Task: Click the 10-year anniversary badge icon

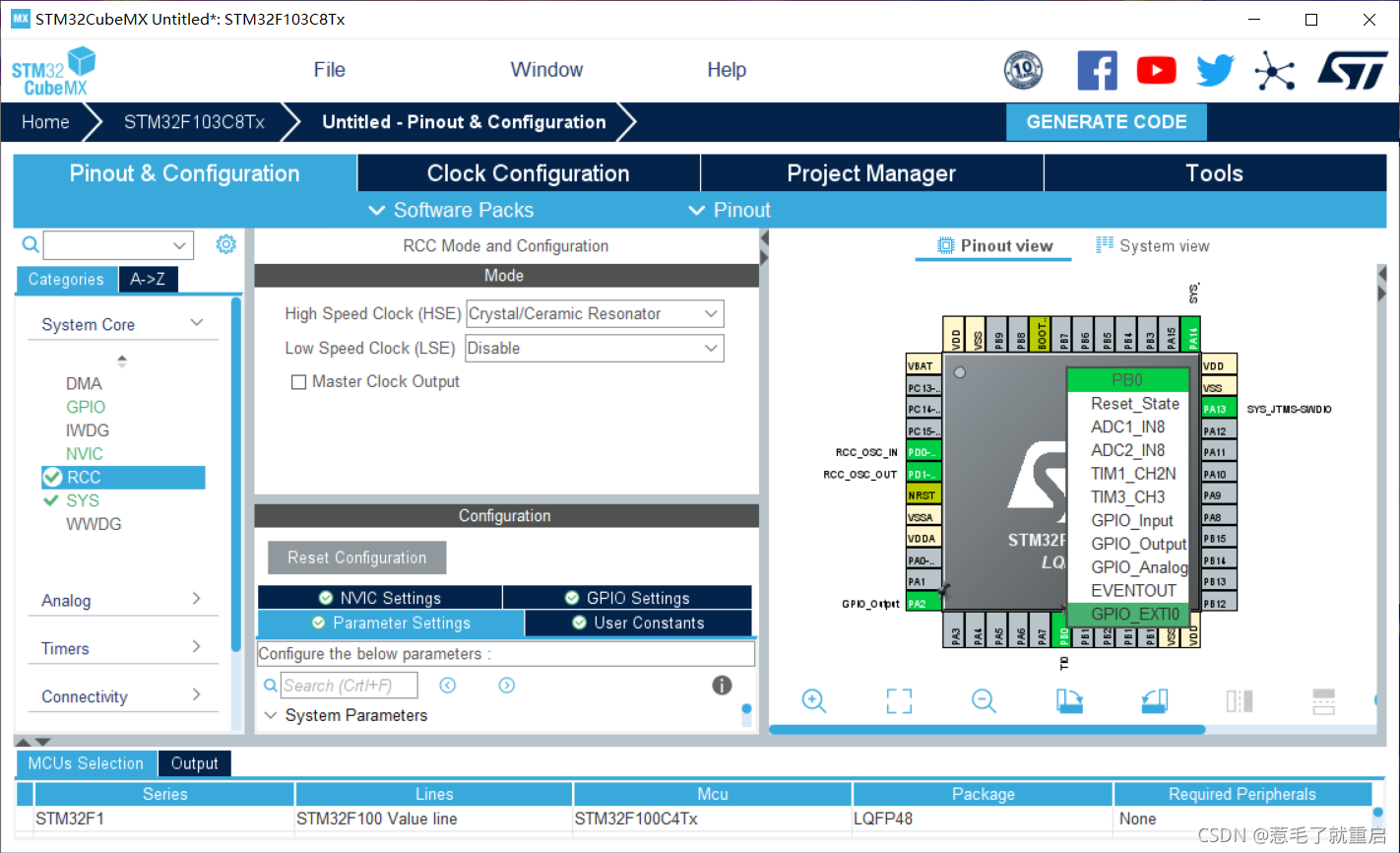Action: tap(1023, 70)
